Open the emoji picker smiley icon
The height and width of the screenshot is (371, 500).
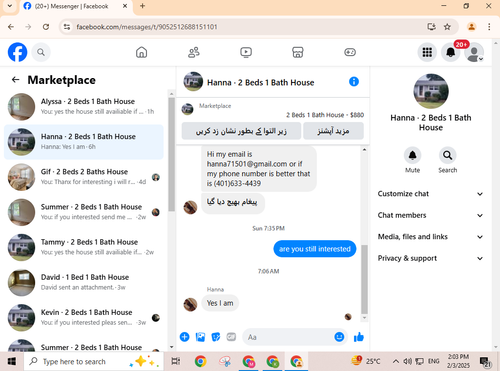(339, 337)
